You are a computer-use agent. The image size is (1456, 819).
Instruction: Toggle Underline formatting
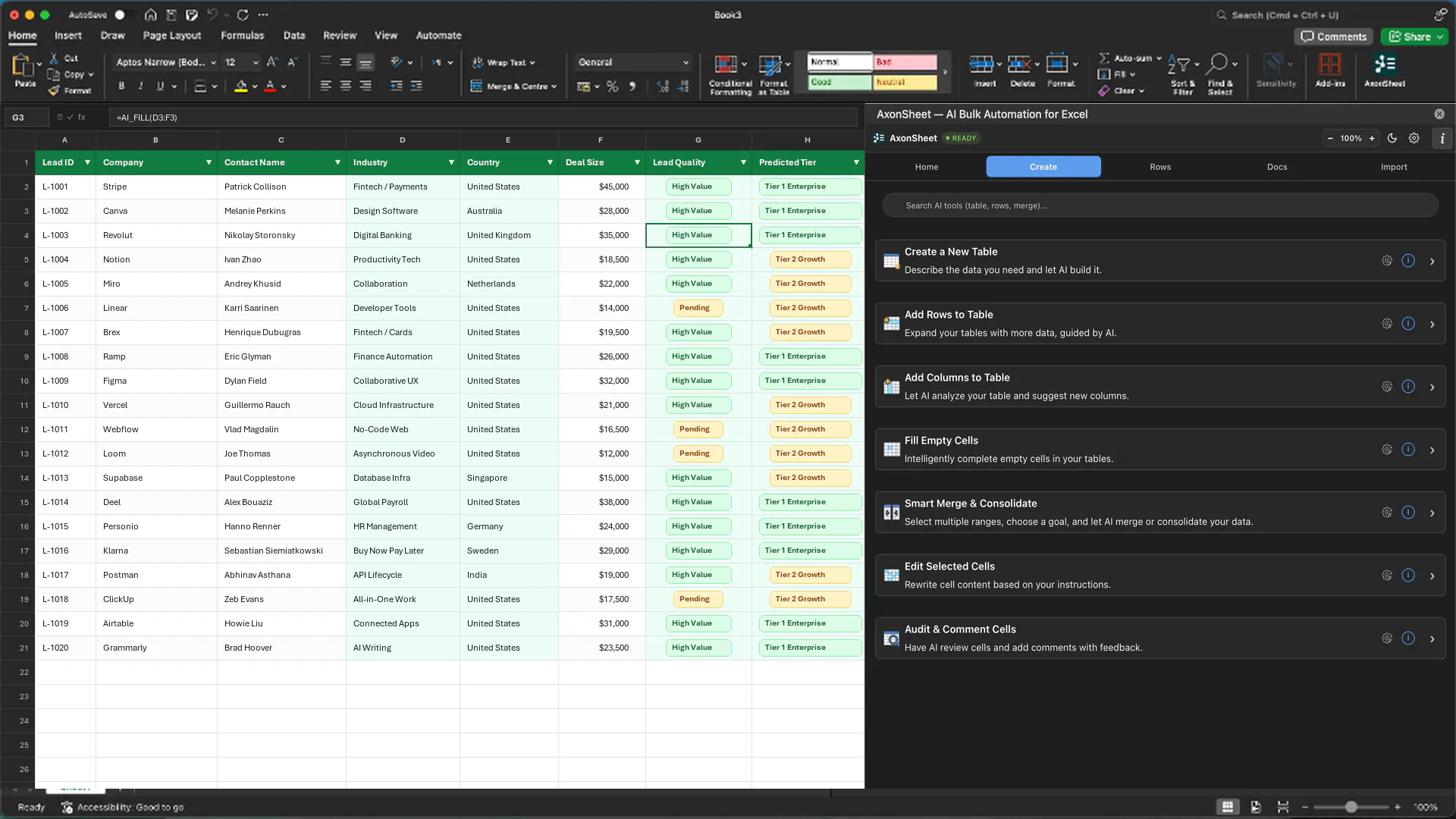(x=160, y=86)
